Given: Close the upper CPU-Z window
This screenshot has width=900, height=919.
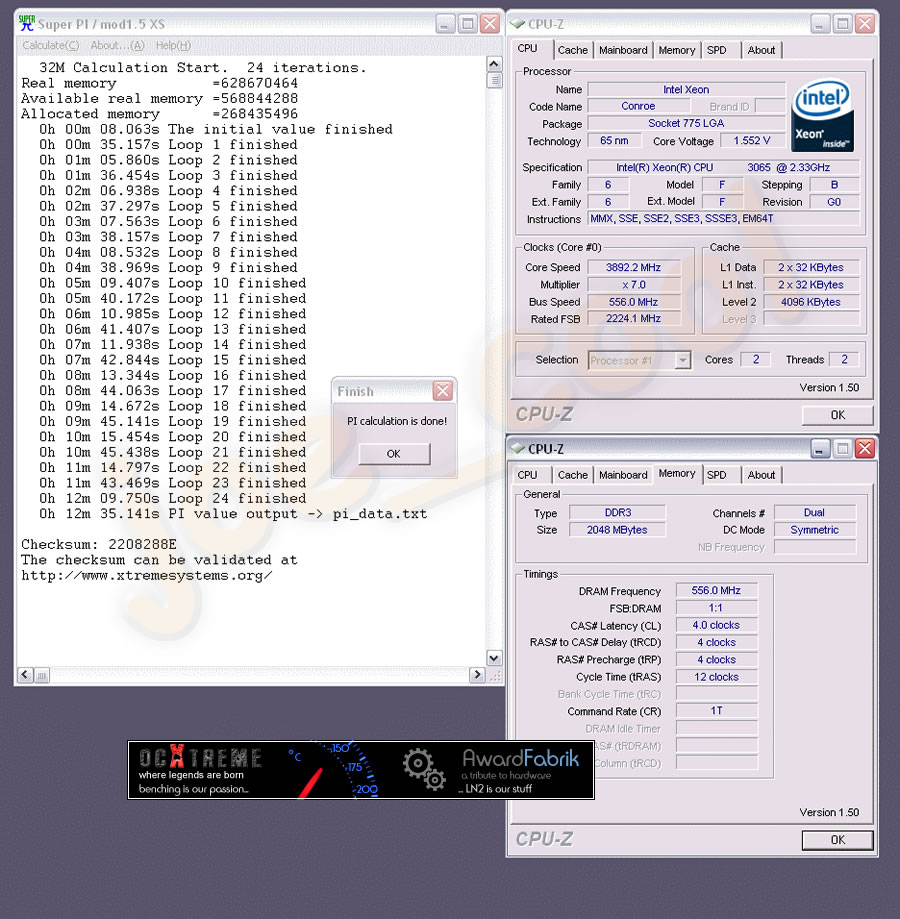Looking at the screenshot, I should point(865,24).
